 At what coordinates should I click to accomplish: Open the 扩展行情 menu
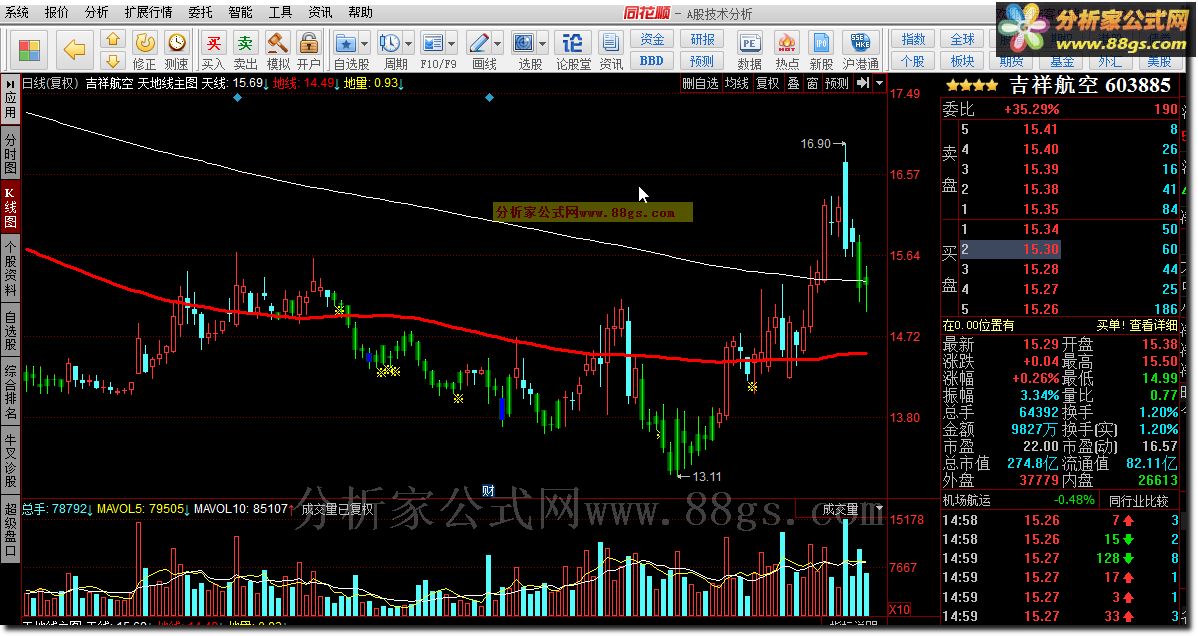coord(148,12)
